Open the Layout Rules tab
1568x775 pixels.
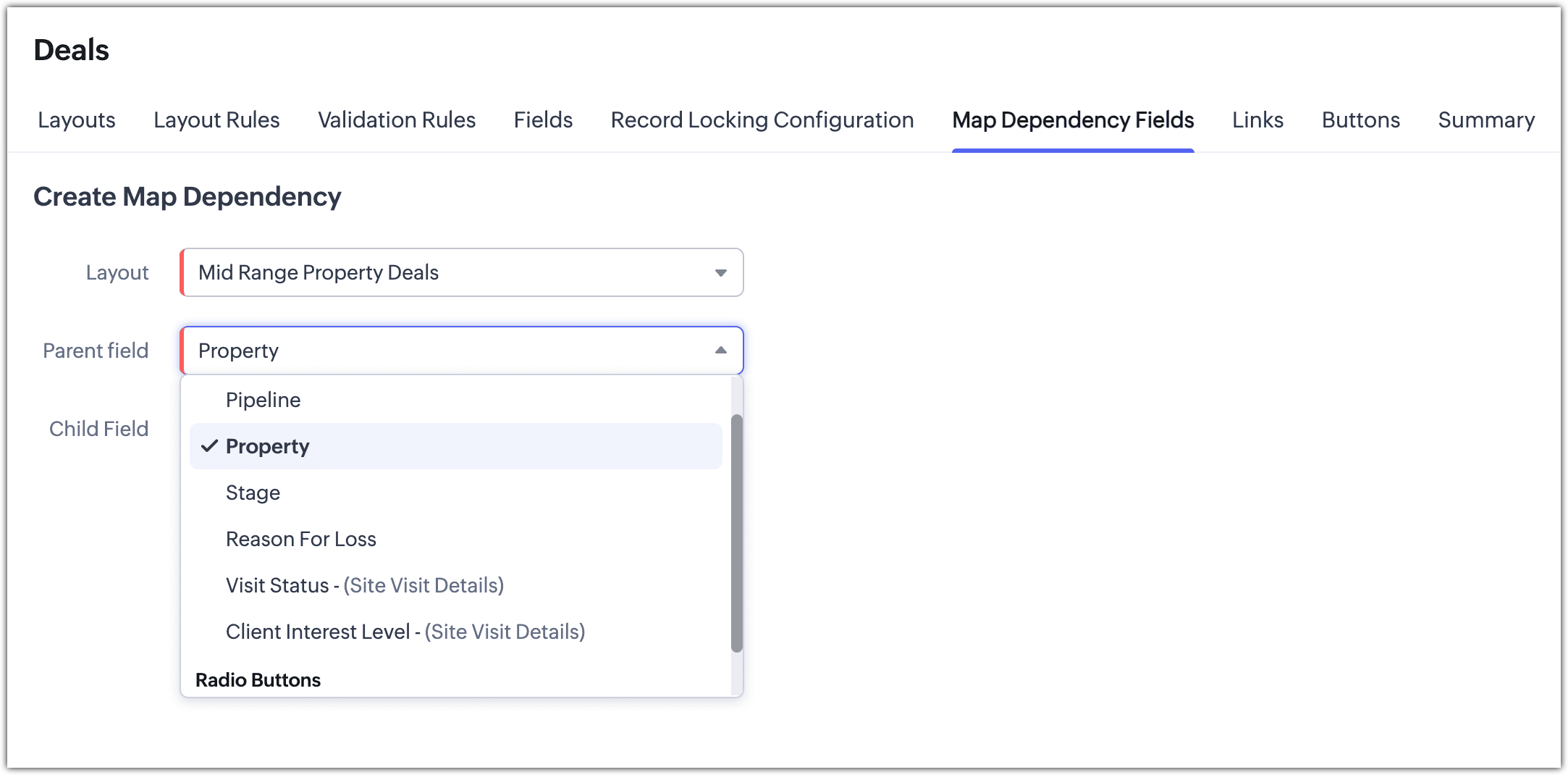216,120
